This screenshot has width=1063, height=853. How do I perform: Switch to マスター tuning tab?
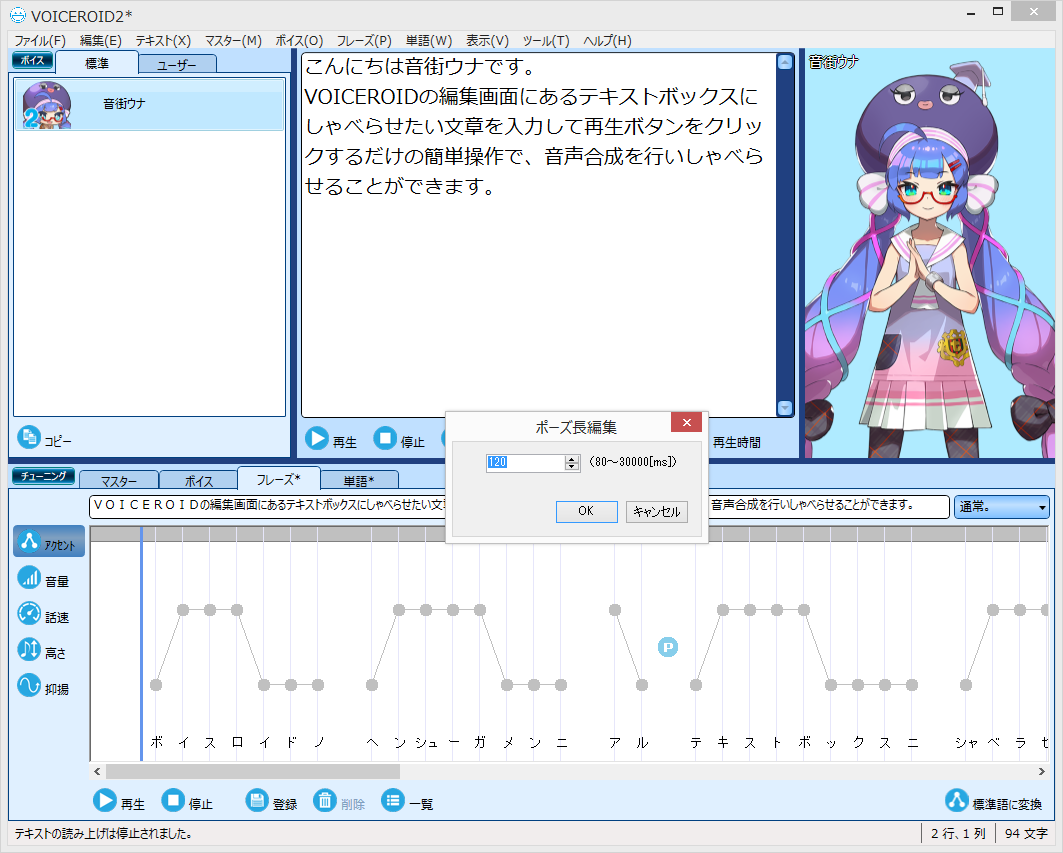click(119, 480)
